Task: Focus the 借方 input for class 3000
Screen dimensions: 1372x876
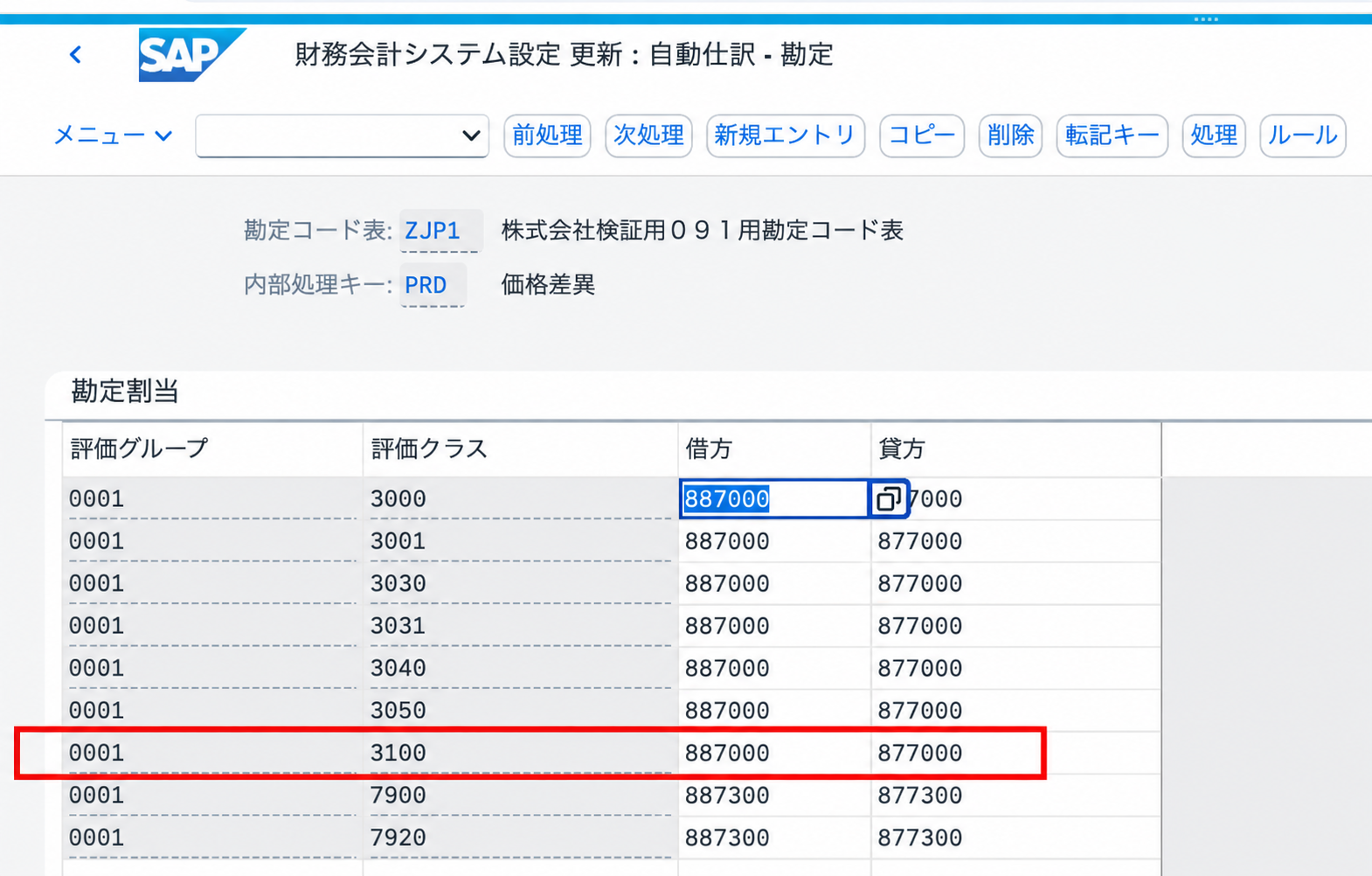Action: coord(774,499)
